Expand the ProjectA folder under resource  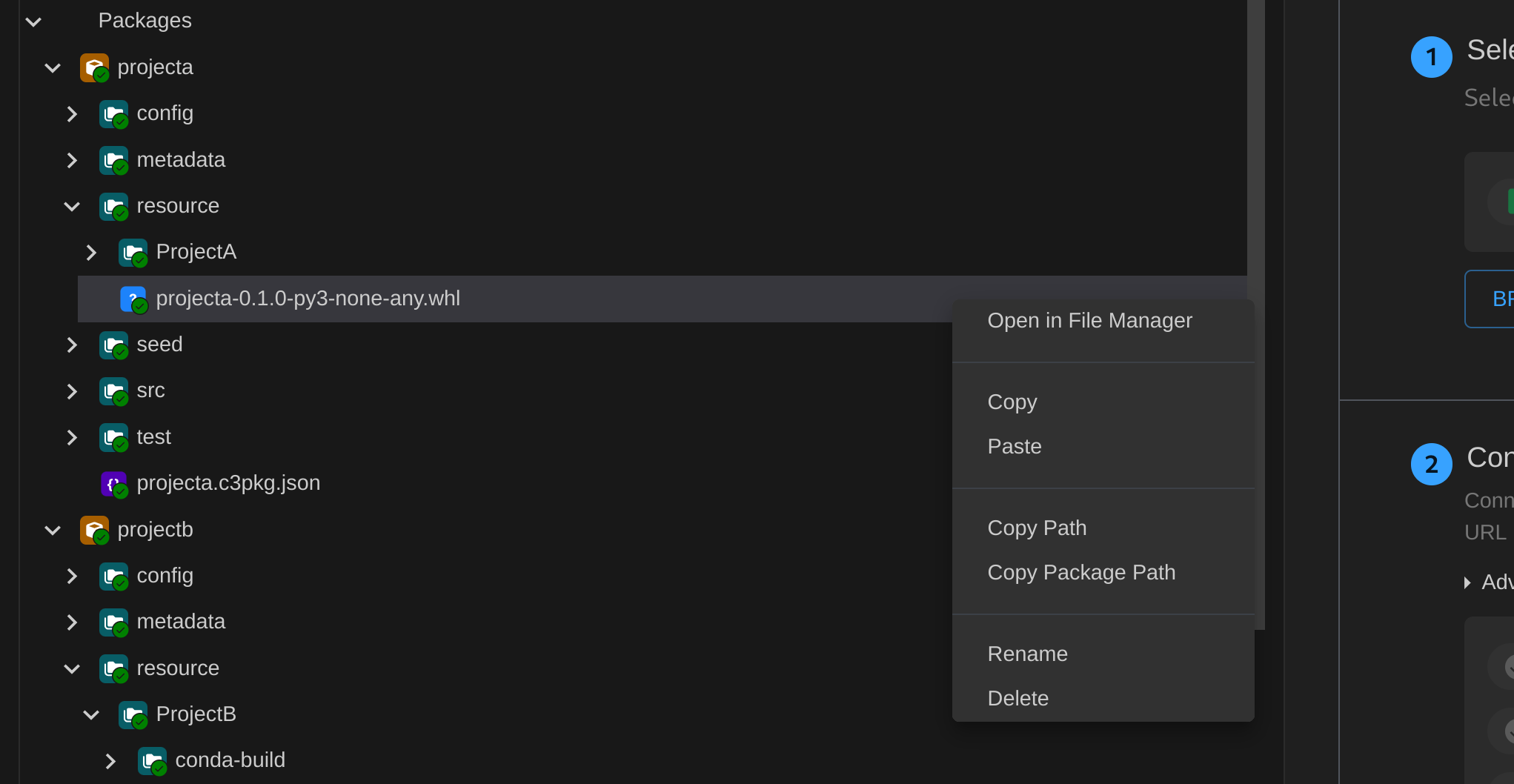pos(91,253)
